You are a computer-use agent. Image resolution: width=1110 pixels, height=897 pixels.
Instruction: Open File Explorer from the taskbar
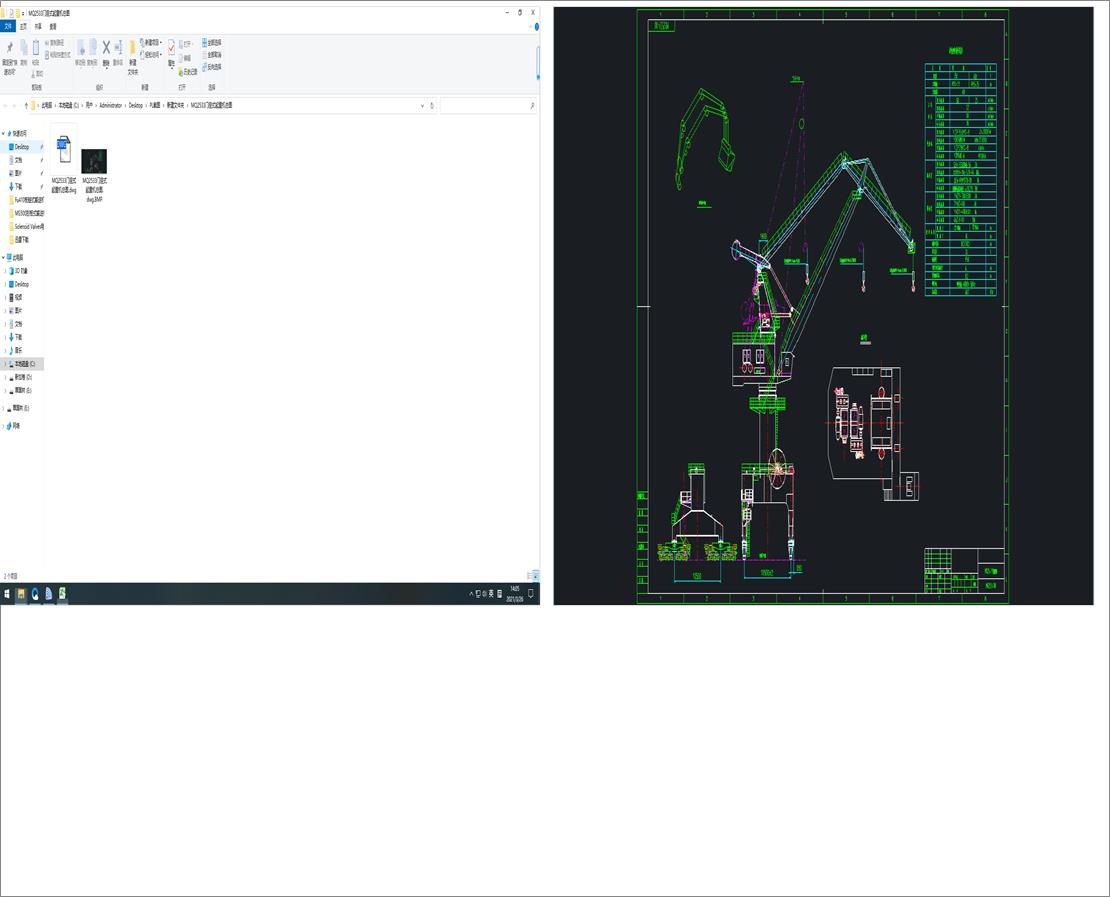20,593
